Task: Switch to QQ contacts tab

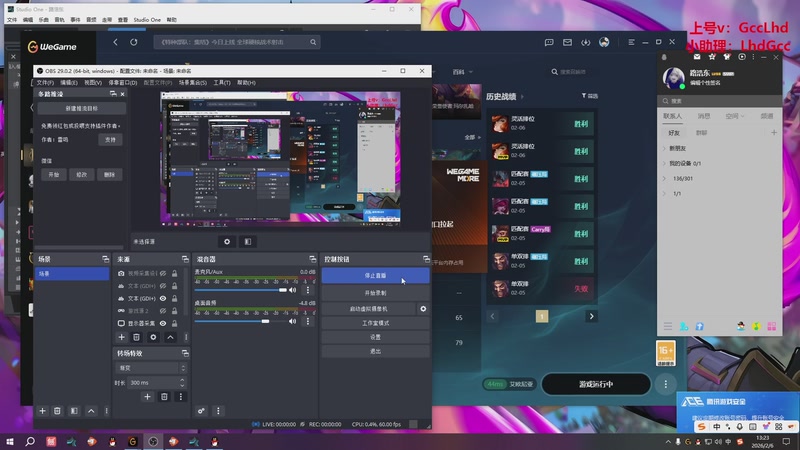Action: [x=672, y=116]
